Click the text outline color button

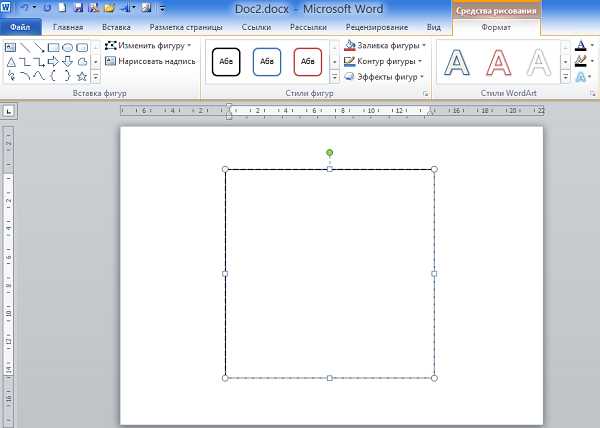[580, 61]
